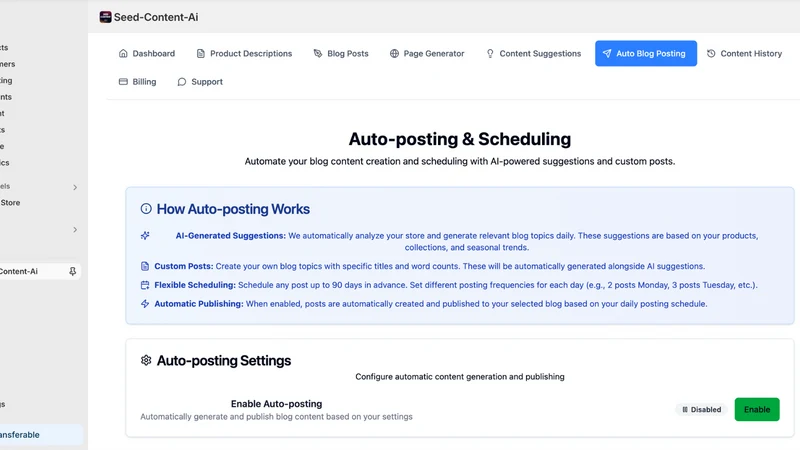Click the document icon beside Custom Posts
This screenshot has height=450, width=800.
(x=145, y=266)
